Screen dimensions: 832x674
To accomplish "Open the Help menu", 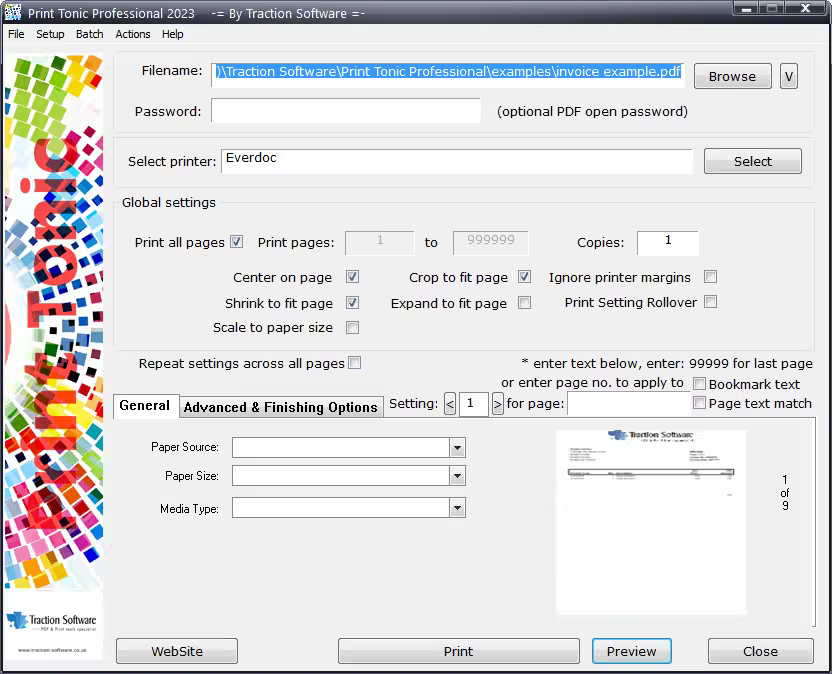I will [x=172, y=34].
